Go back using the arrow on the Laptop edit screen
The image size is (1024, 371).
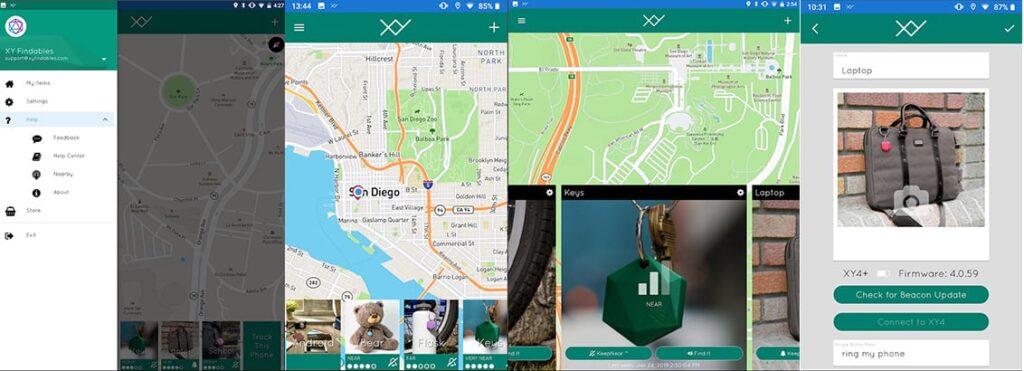click(815, 28)
